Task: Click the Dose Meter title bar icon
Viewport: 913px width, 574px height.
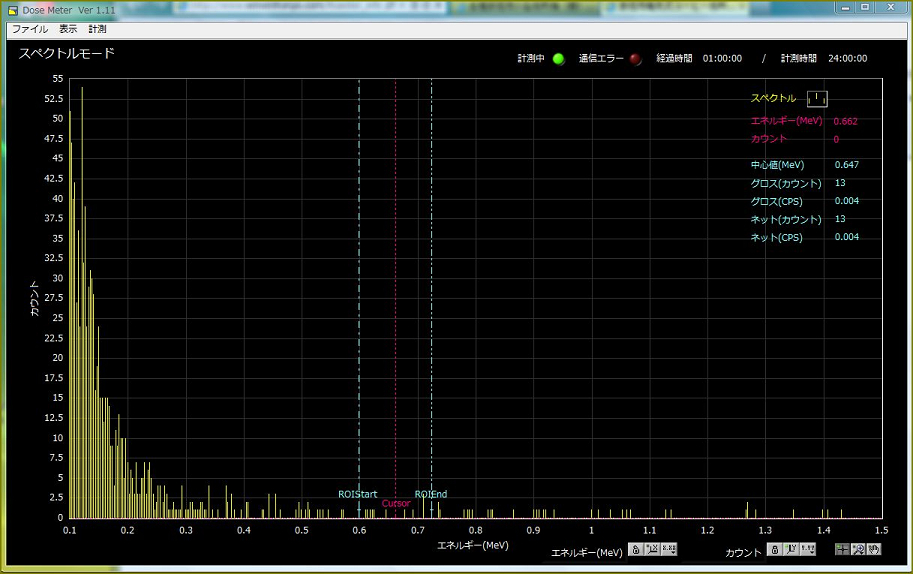Action: point(12,9)
